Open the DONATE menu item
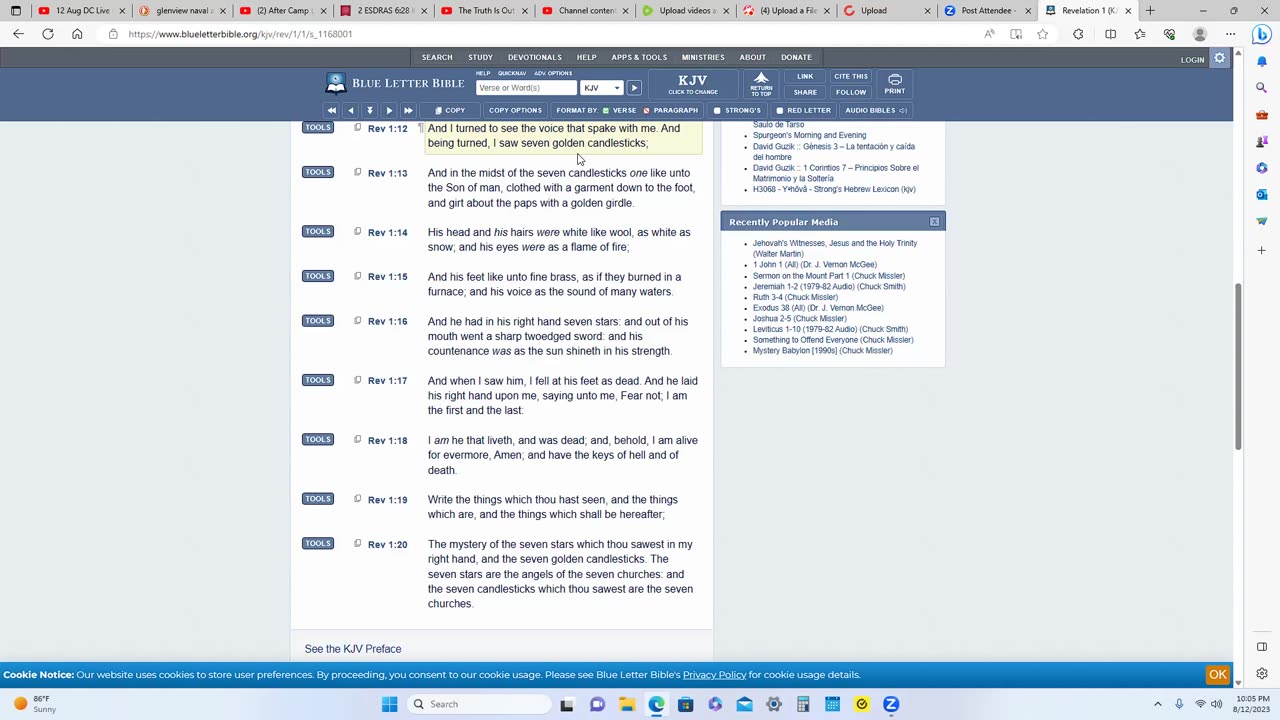The height and width of the screenshot is (720, 1280). click(796, 57)
